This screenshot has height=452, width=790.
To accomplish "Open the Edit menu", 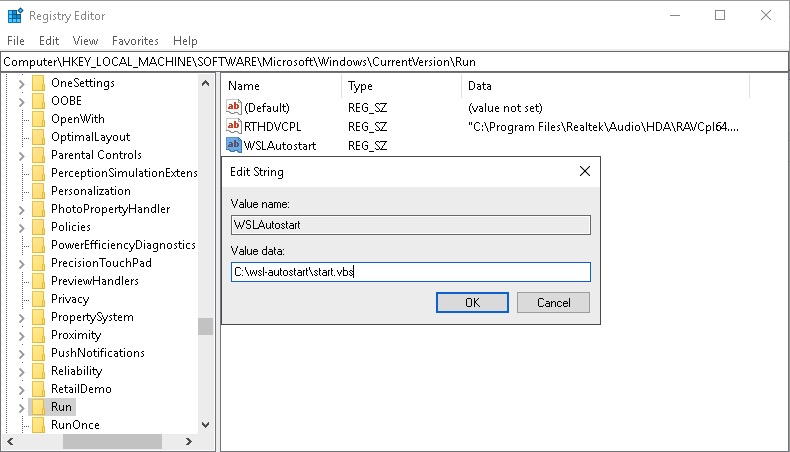I will point(49,41).
